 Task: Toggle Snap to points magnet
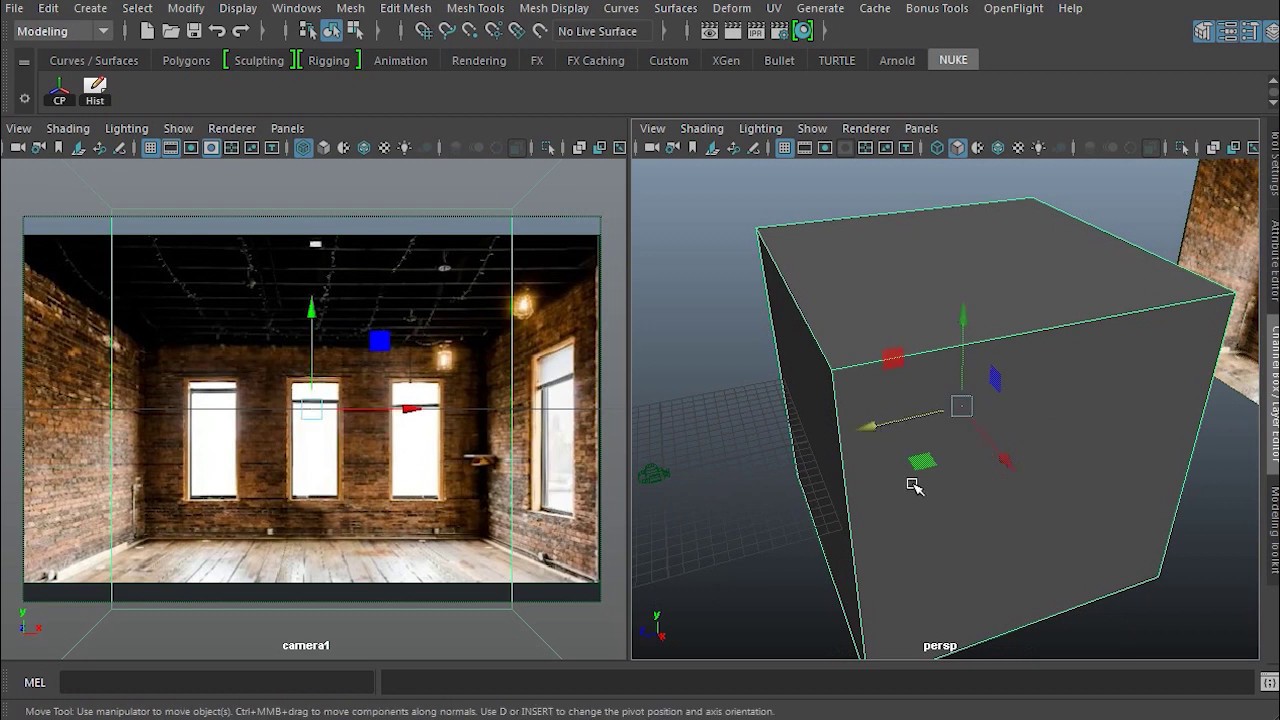[469, 31]
